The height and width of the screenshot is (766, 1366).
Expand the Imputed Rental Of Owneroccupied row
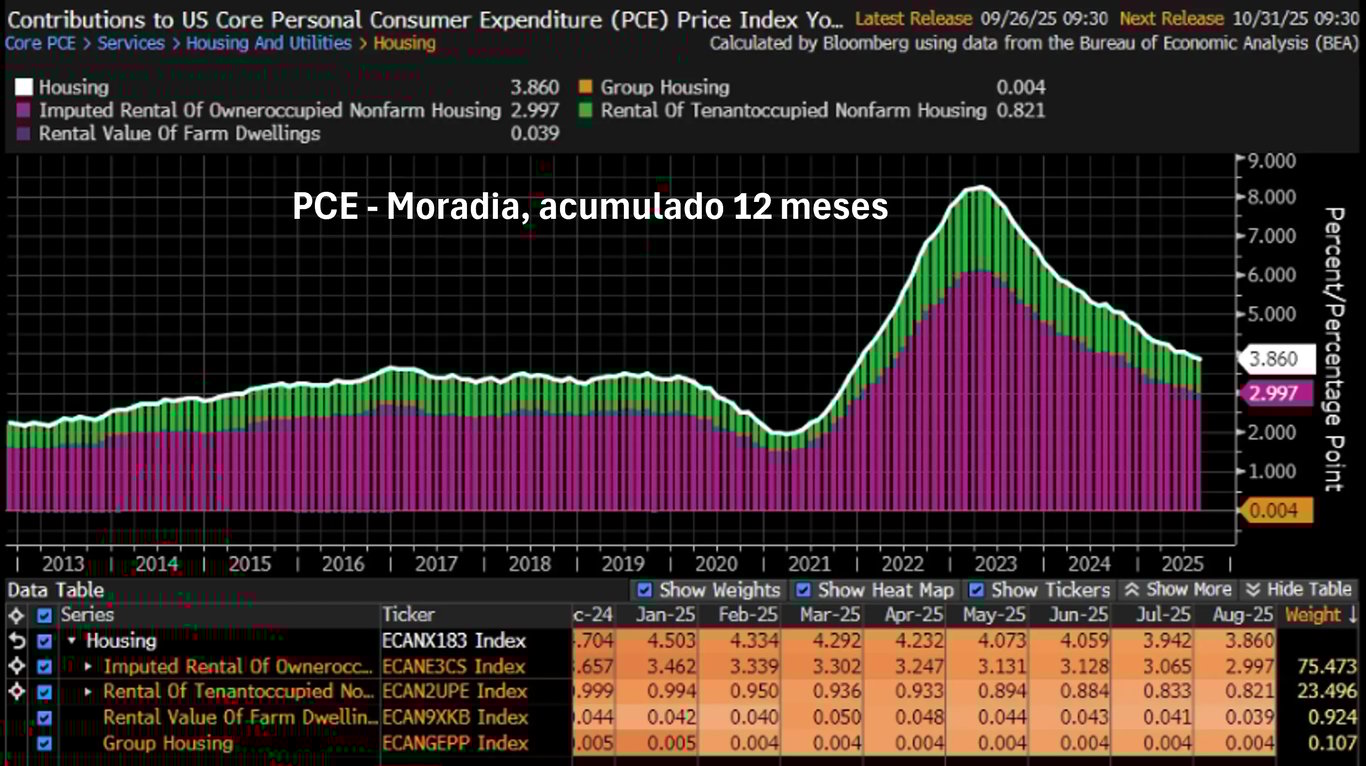[x=88, y=666]
